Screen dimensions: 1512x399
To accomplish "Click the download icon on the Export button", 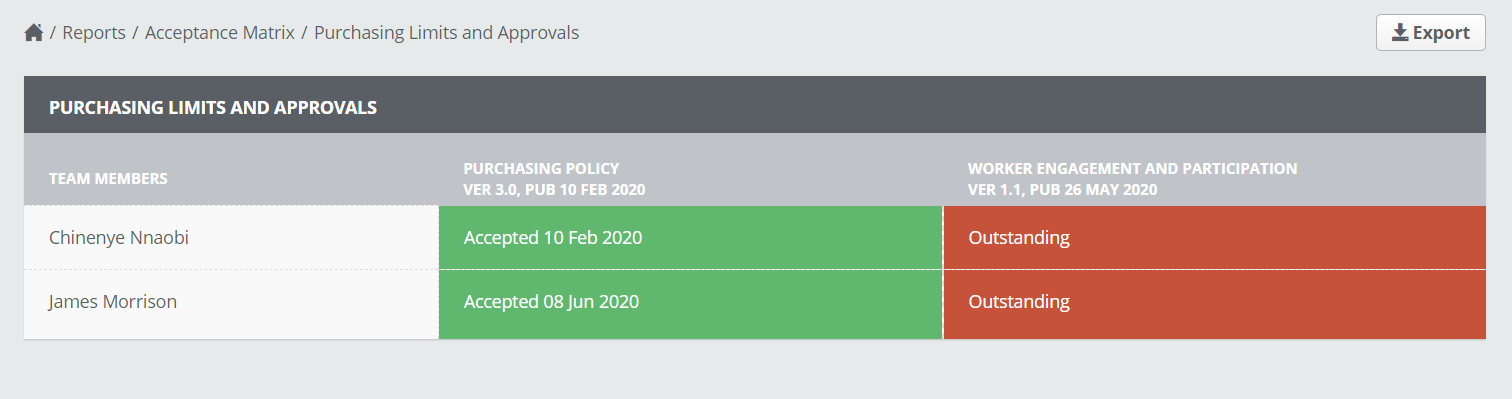I will pos(1400,33).
